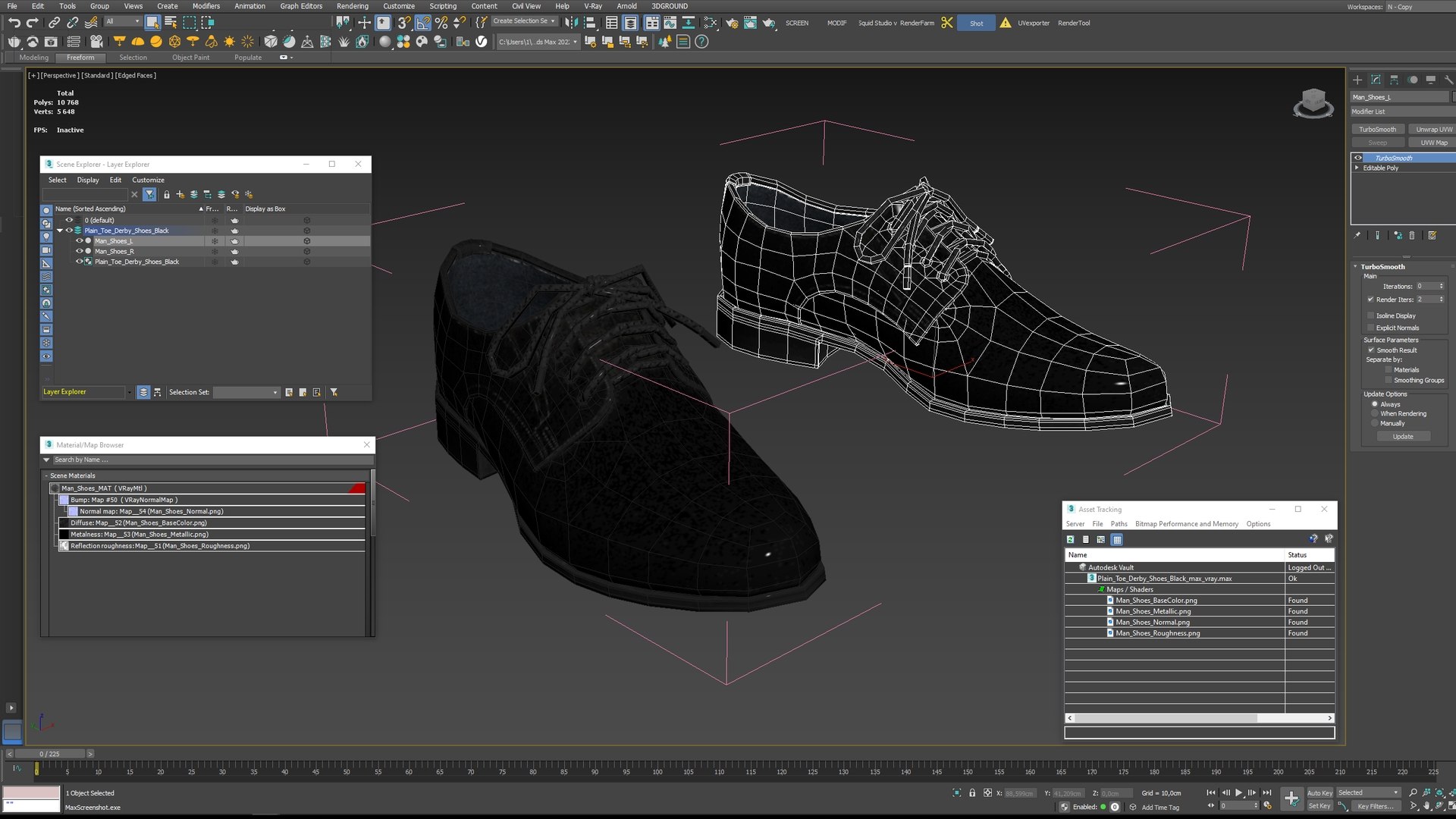Screen dimensions: 1456x819
Task: Select the Select and Link chain icon
Action: point(54,23)
